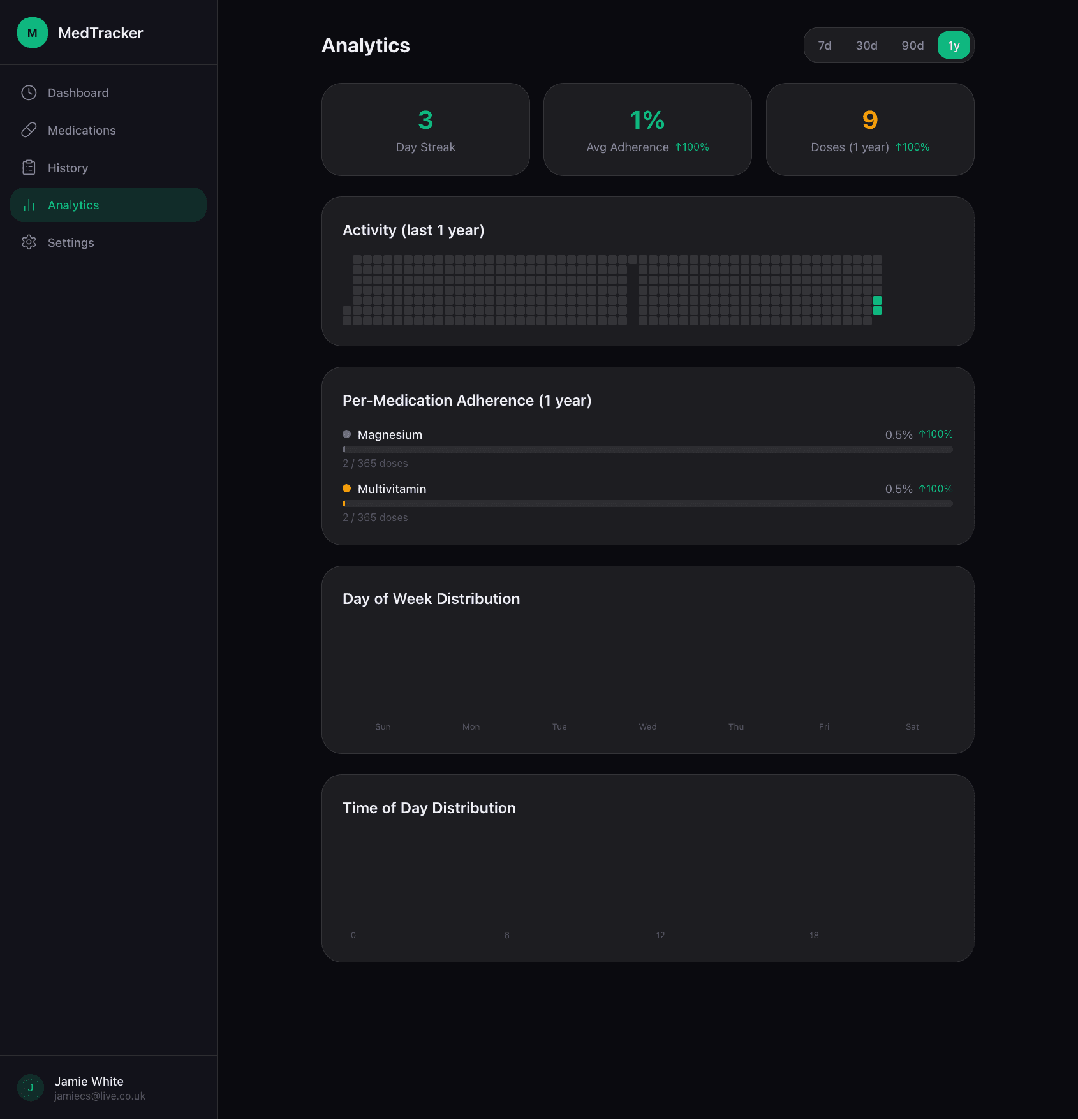
Task: Click the Magnesium gray color dot
Action: (x=346, y=434)
